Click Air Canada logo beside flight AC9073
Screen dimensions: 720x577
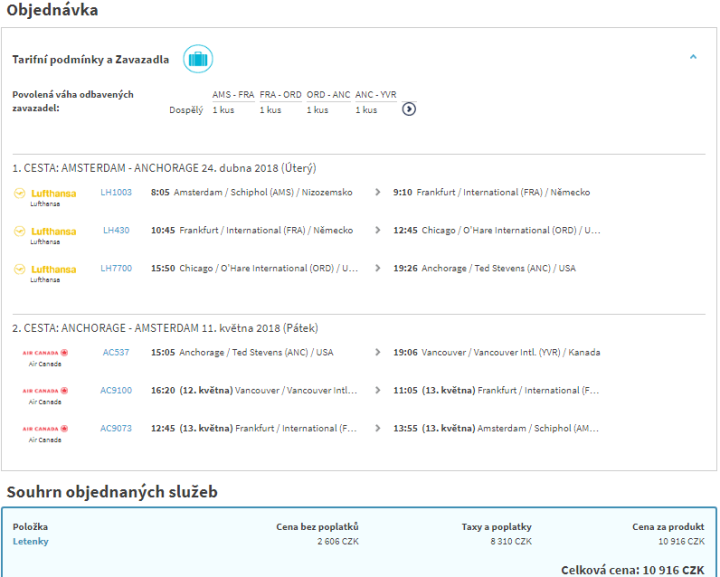pyautogui.click(x=45, y=429)
